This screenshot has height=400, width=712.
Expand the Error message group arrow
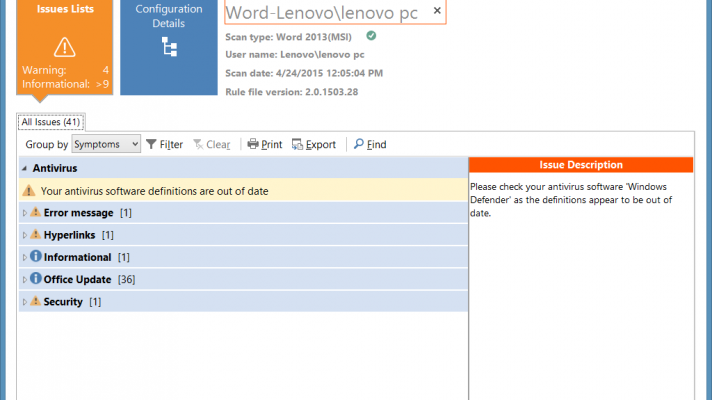coord(25,213)
